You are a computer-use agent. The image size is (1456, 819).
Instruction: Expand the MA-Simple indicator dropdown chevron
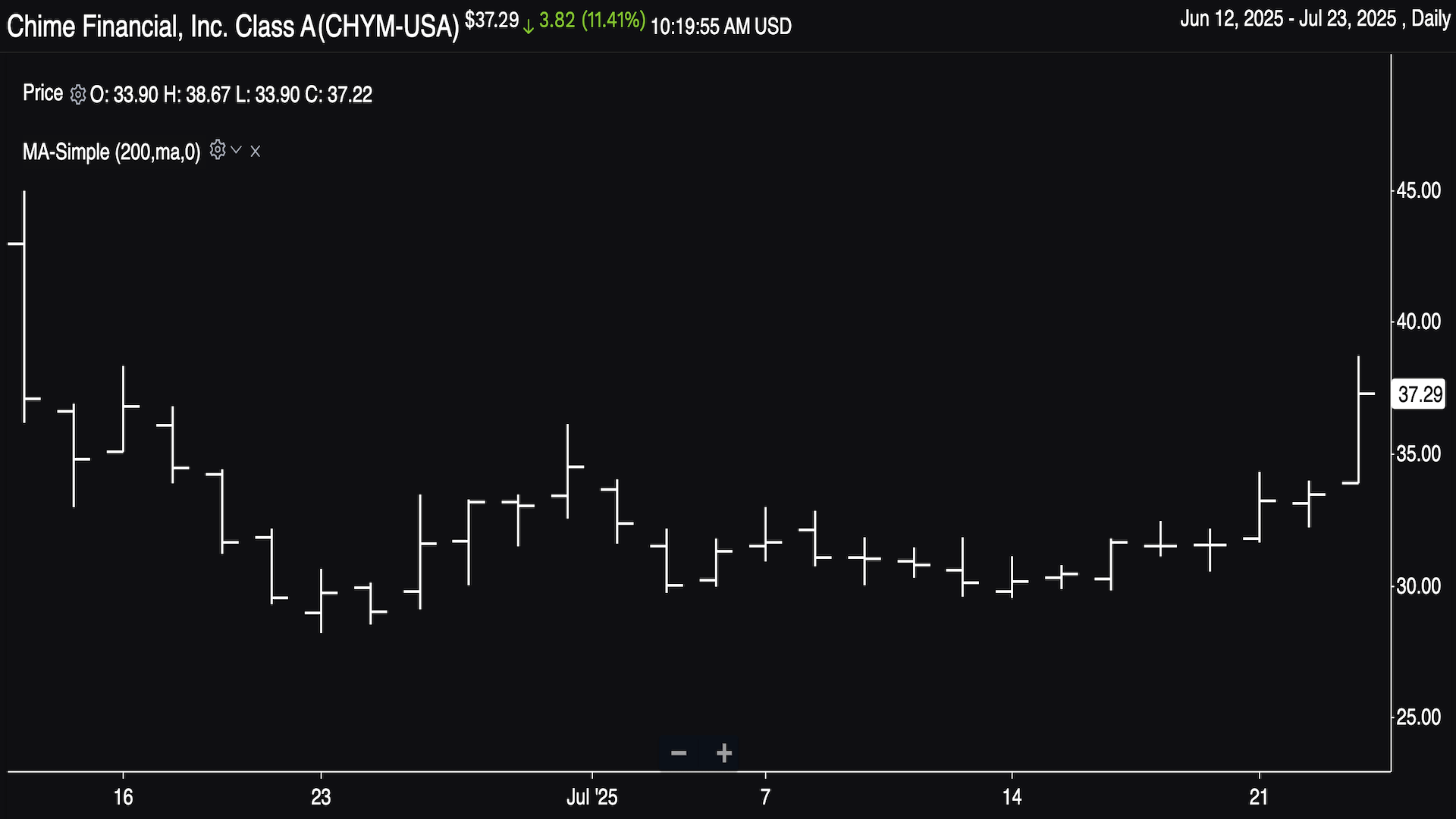tap(237, 150)
